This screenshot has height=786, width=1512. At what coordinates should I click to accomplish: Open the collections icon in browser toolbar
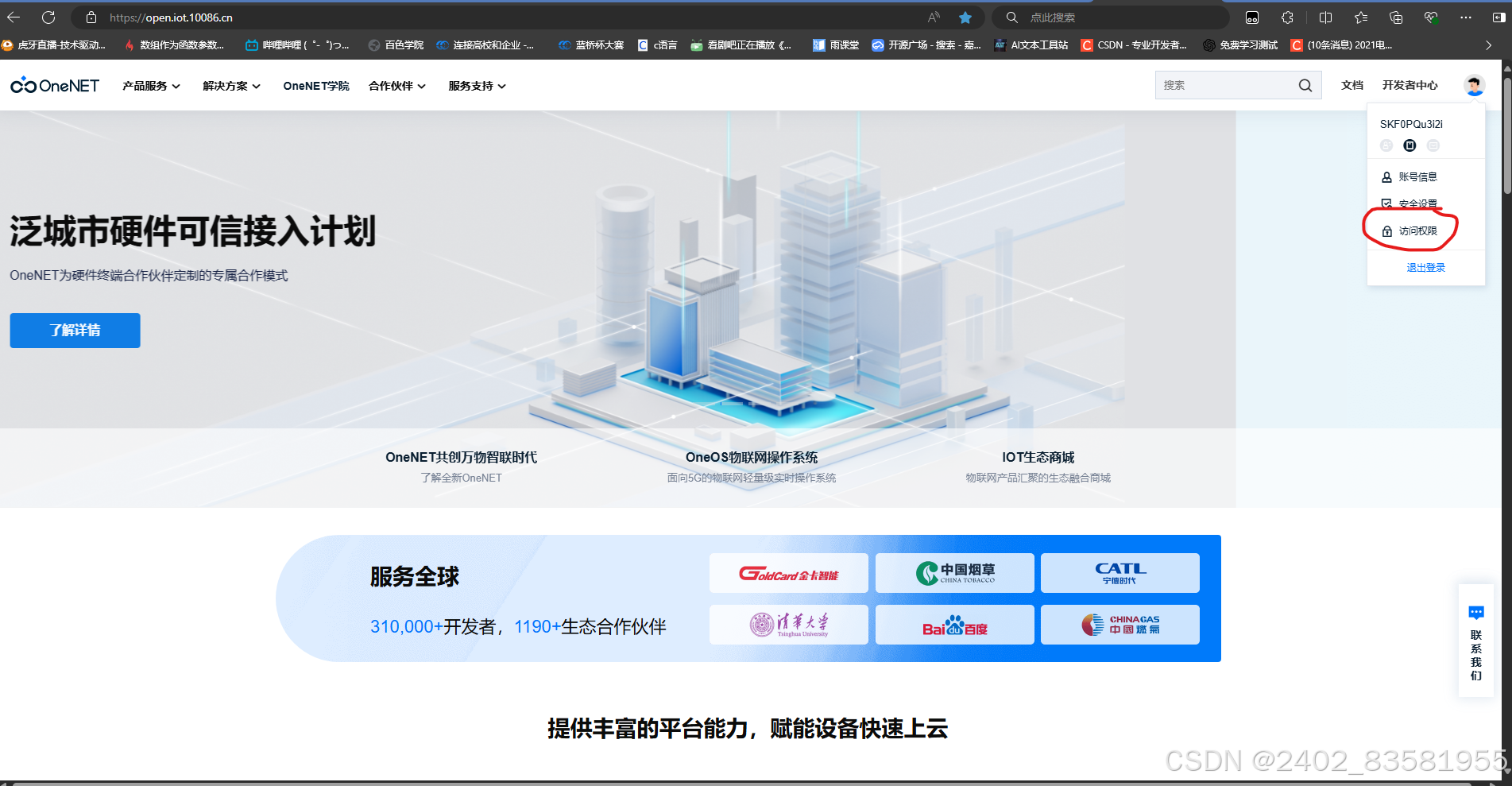pyautogui.click(x=1396, y=17)
